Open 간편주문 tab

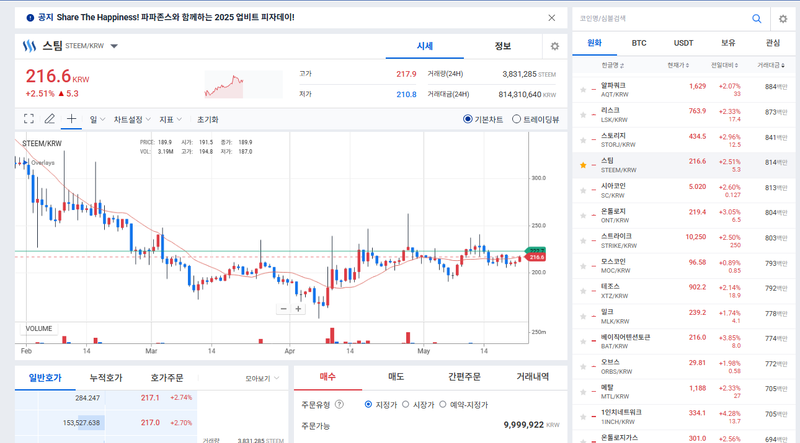[x=464, y=377]
